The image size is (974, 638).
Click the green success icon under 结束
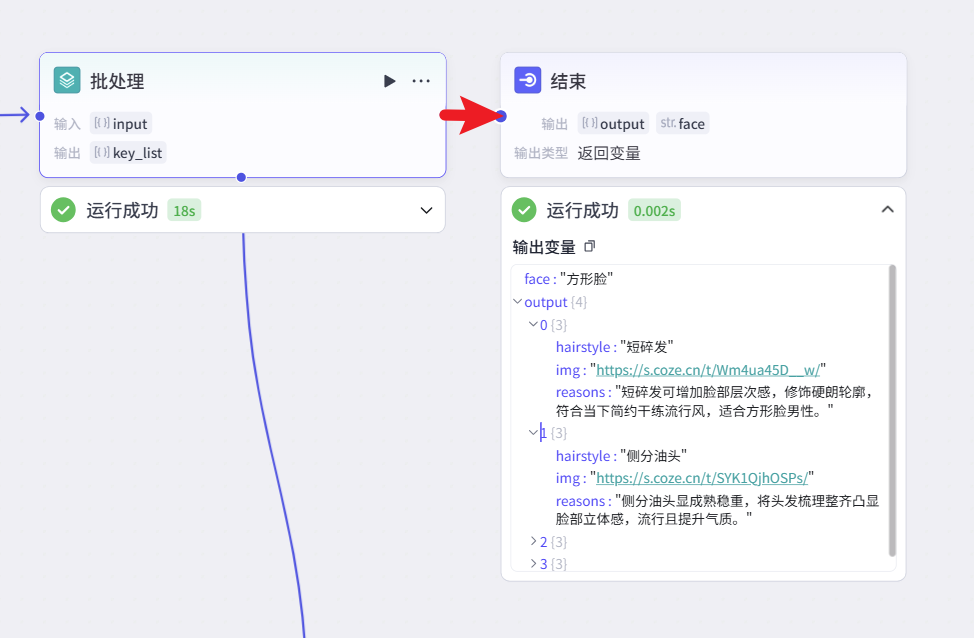point(524,210)
